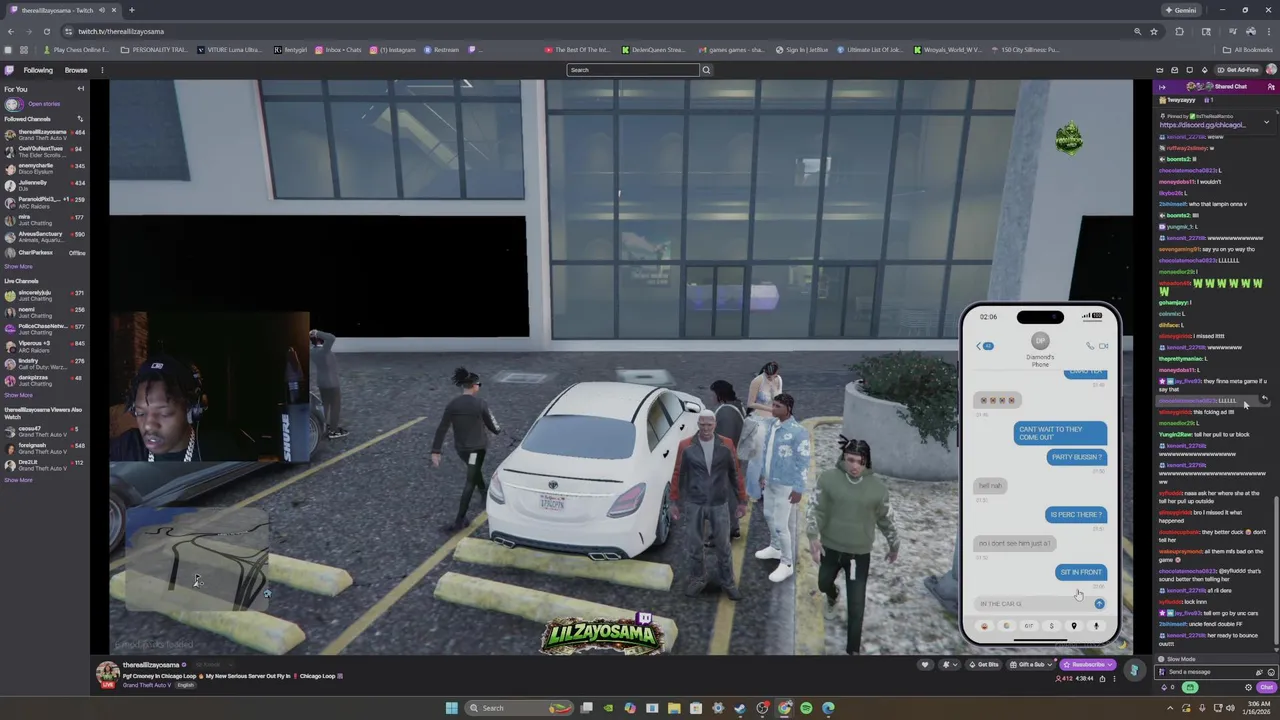This screenshot has width=1280, height=720.
Task: Open the notification bell dropdown
Action: pyautogui.click(x=948, y=665)
